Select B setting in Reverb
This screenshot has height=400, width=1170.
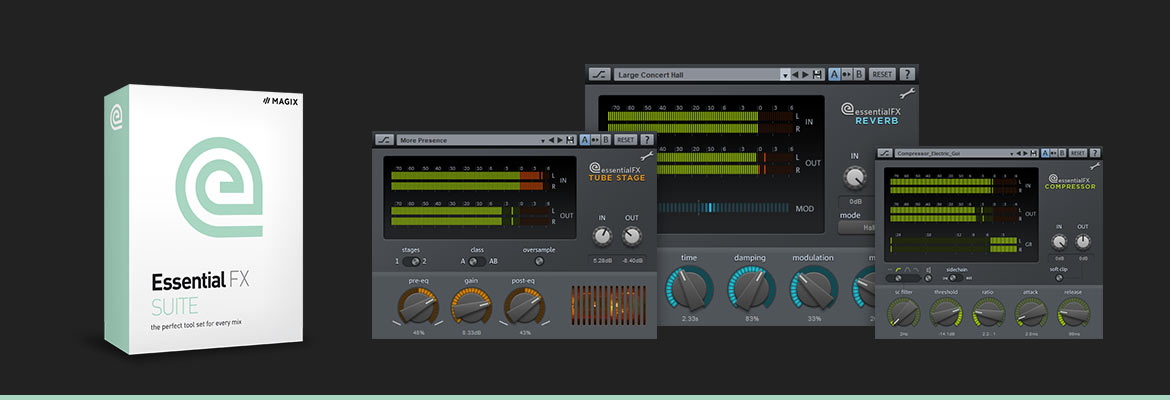tap(859, 75)
